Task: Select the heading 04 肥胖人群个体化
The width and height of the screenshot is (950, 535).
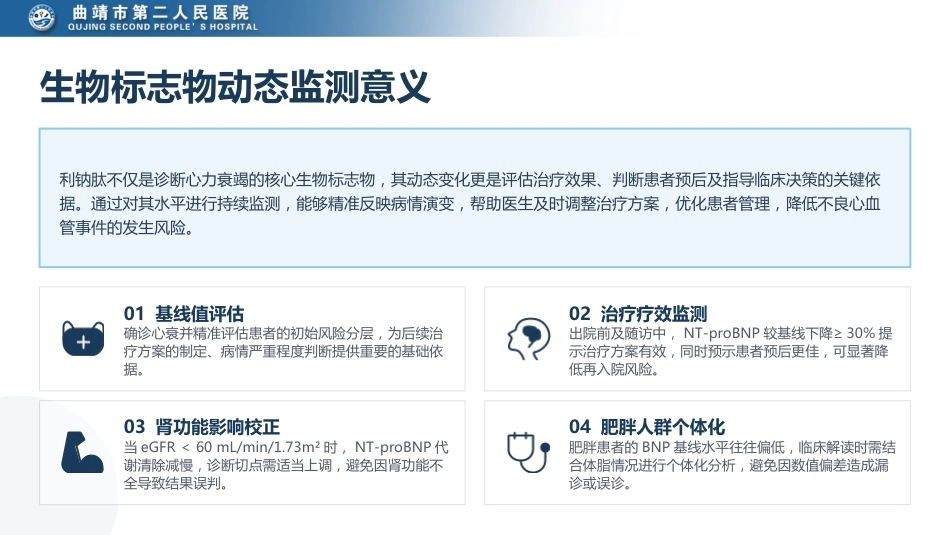Action: pyautogui.click(x=646, y=427)
